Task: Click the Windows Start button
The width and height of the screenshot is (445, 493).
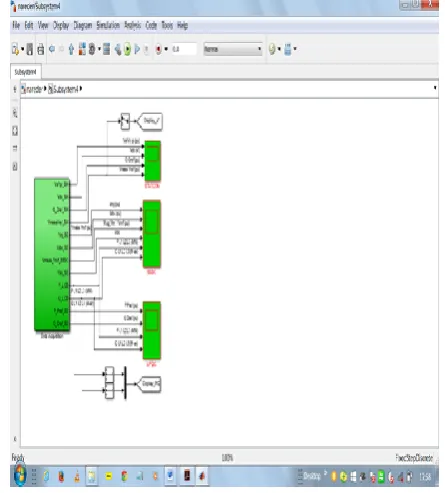Action: (20, 476)
